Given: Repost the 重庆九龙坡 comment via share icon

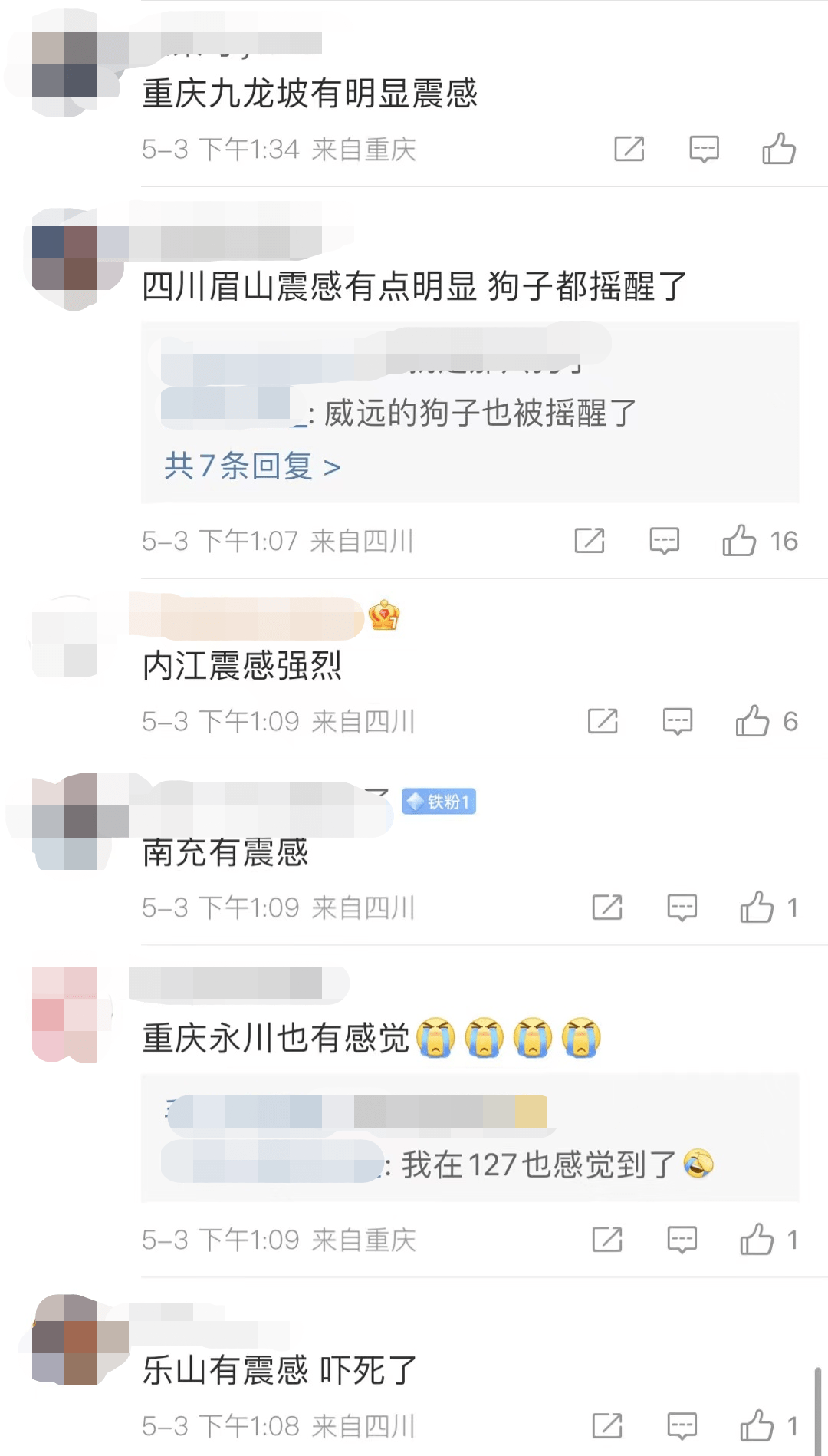Looking at the screenshot, I should click(x=629, y=149).
